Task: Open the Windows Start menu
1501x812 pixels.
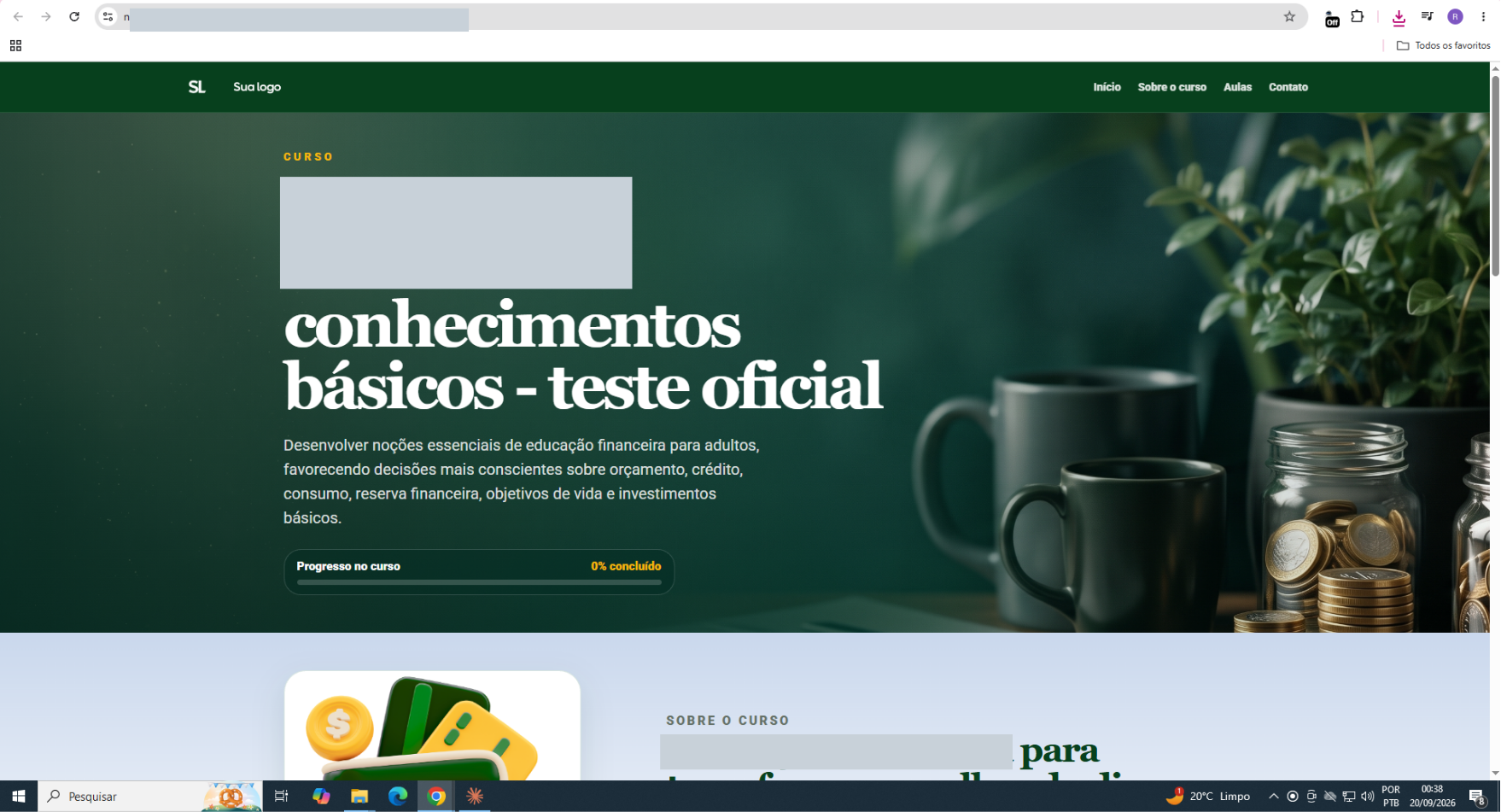Action: (19, 797)
